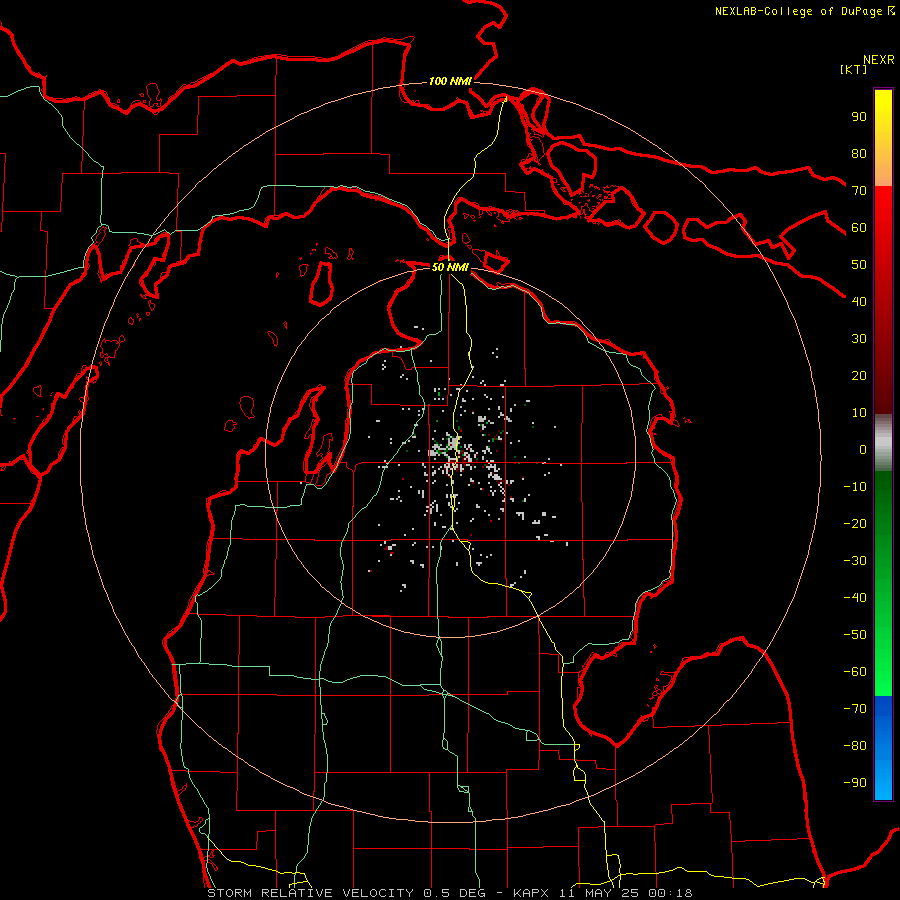Click the 100 NMI range ring label

pos(450,82)
